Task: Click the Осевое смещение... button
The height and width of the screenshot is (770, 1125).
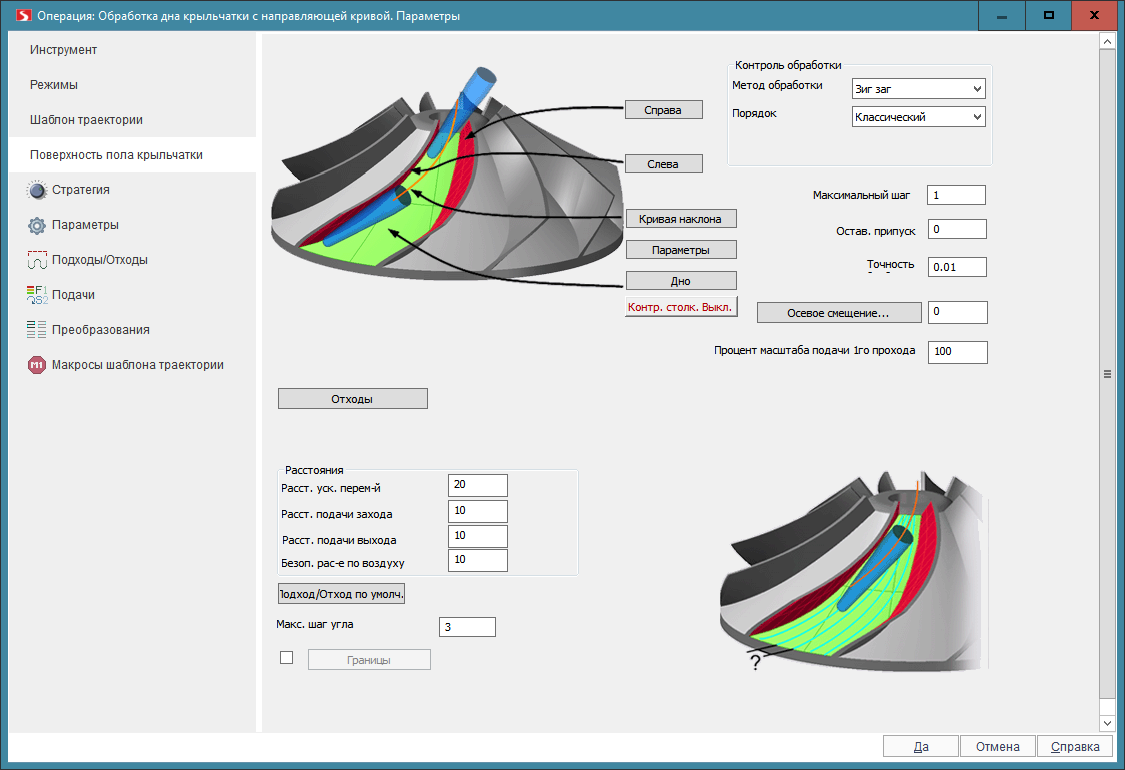Action: tap(839, 313)
